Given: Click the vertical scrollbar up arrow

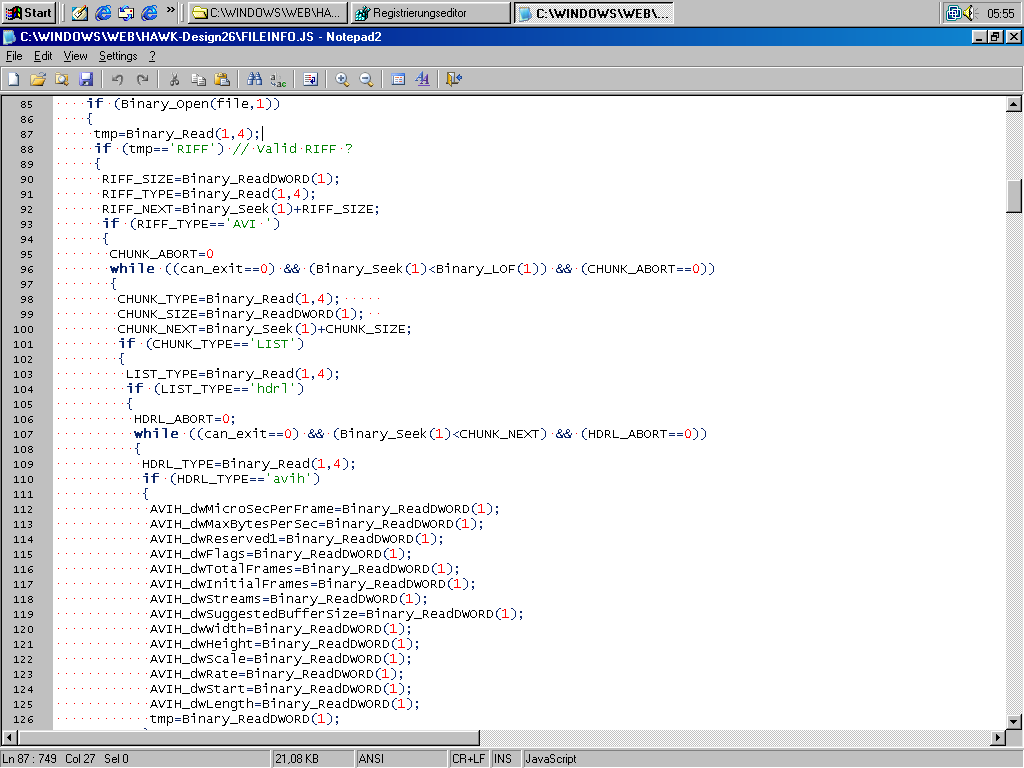Looking at the screenshot, I should [x=1014, y=104].
